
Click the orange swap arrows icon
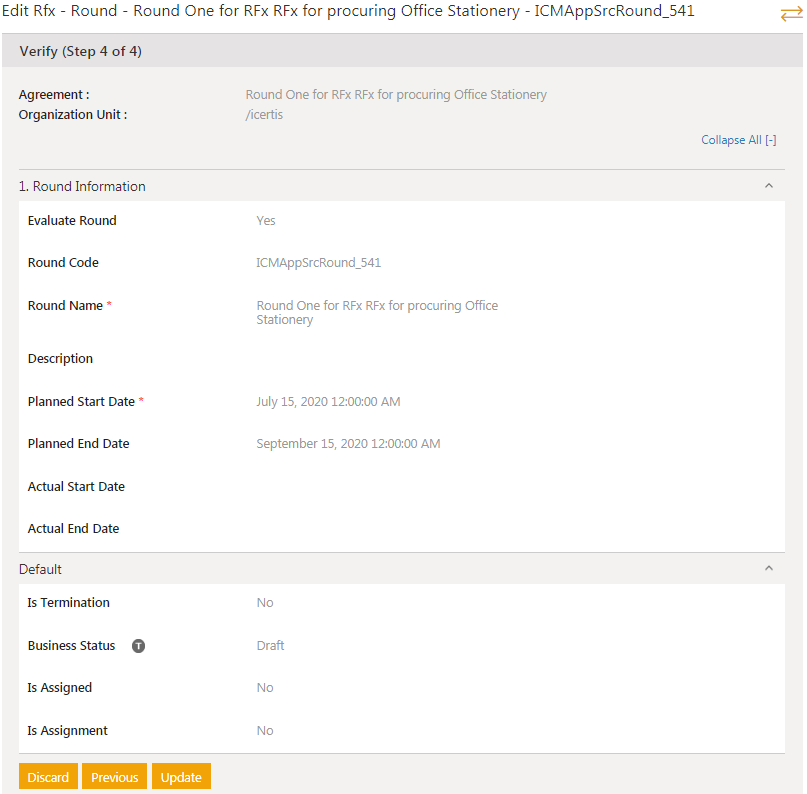pos(791,14)
